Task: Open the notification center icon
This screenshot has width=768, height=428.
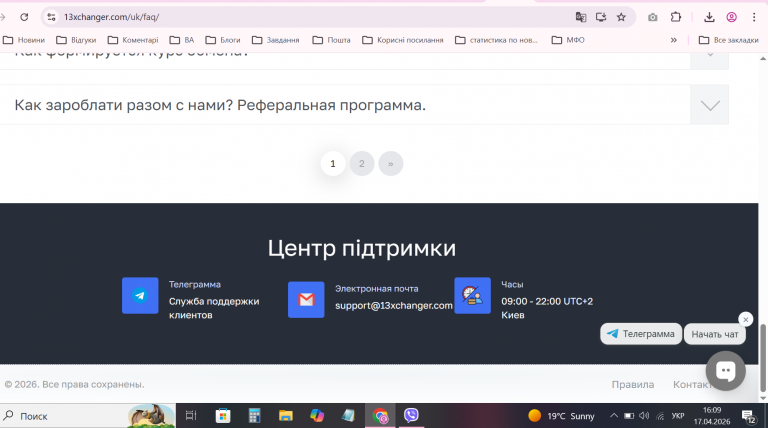Action: point(748,416)
